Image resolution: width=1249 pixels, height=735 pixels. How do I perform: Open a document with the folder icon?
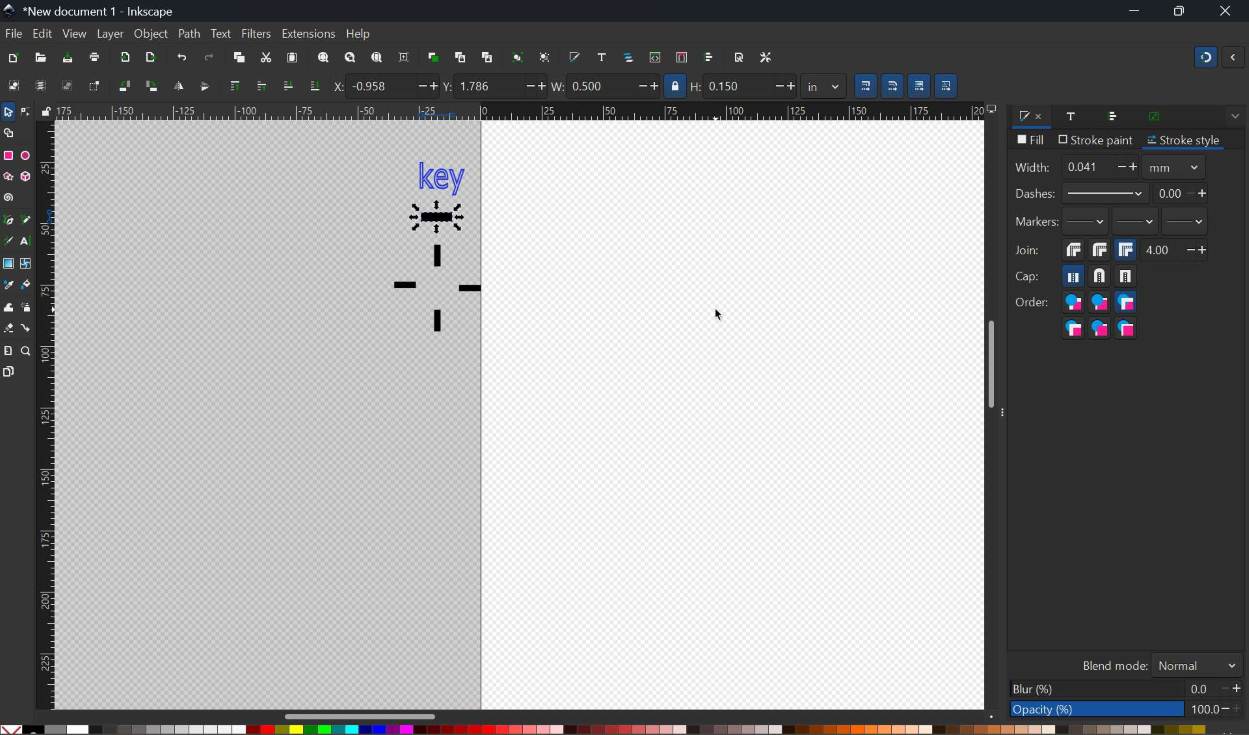[40, 57]
